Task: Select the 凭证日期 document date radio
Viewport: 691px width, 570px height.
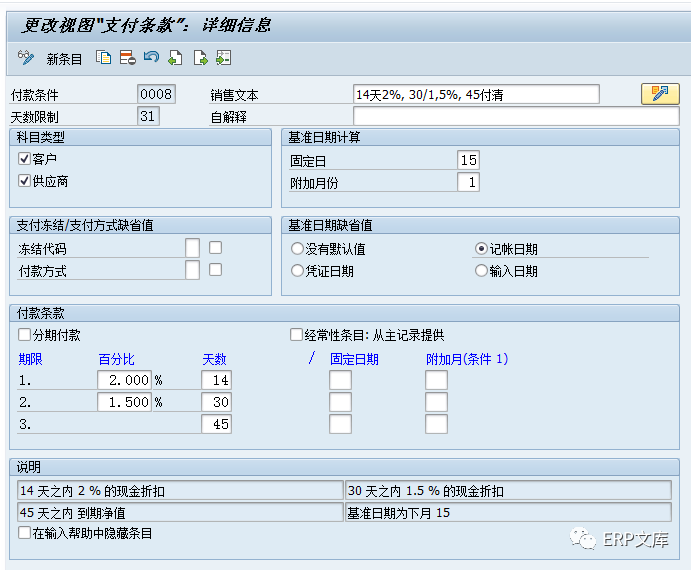Action: click(297, 271)
